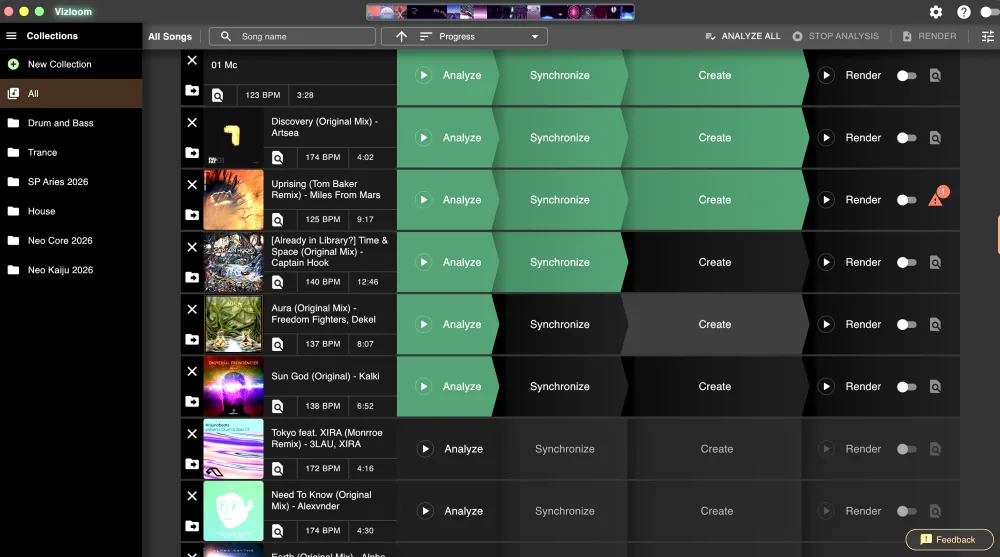This screenshot has height=557, width=1000.
Task: Open the SP Aries 2026 collection
Action: point(71,182)
